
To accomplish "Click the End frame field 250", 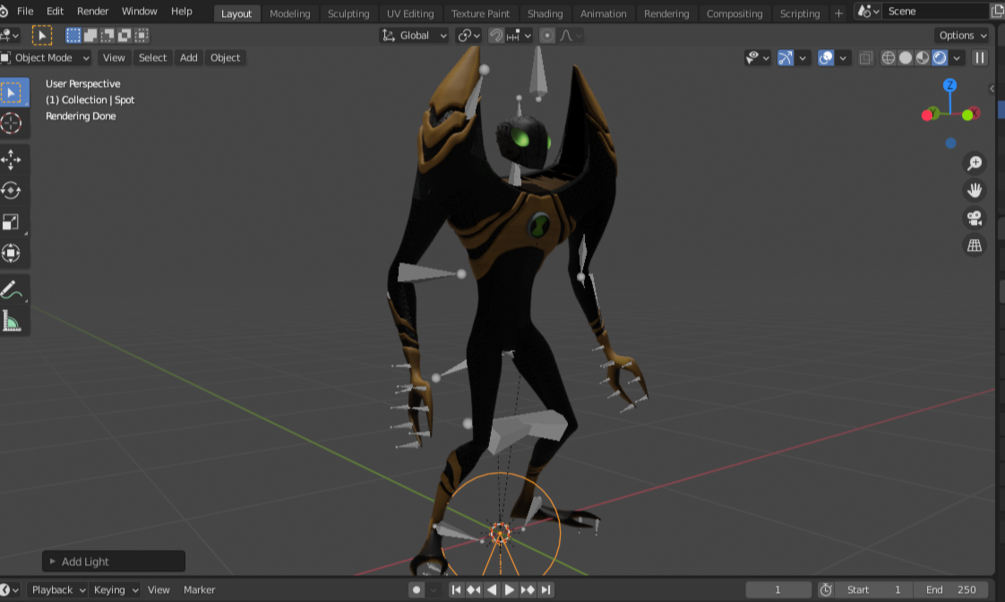I will point(951,590).
